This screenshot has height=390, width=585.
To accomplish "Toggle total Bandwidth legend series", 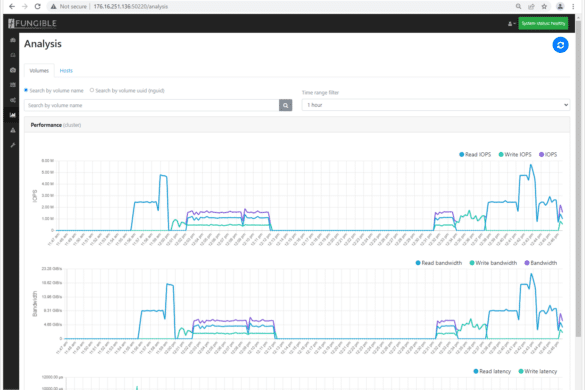I will (x=541, y=263).
